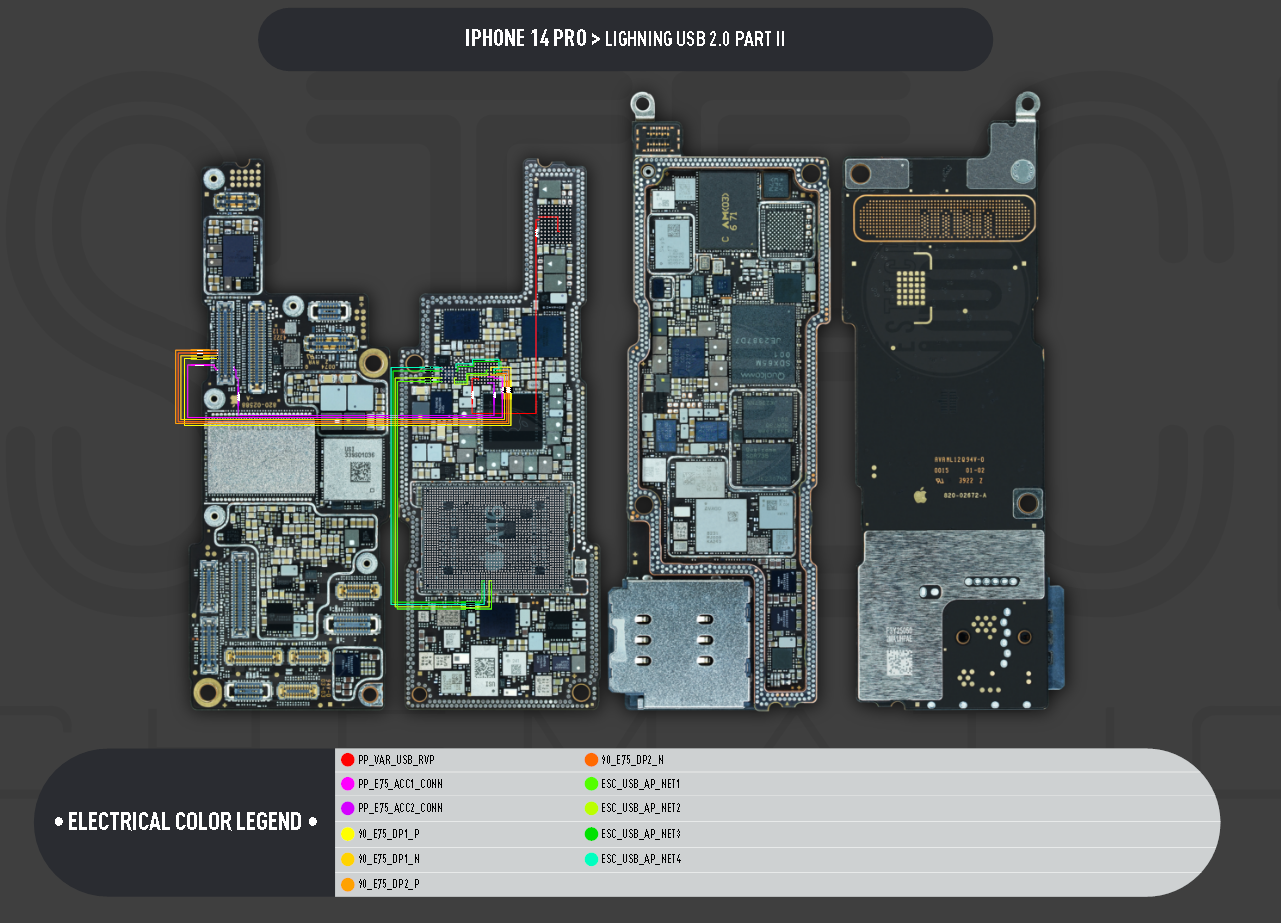Viewport: 1281px width, 923px height.
Task: Select the ESC_USB_AP_NET3 label text
Action: point(641,834)
